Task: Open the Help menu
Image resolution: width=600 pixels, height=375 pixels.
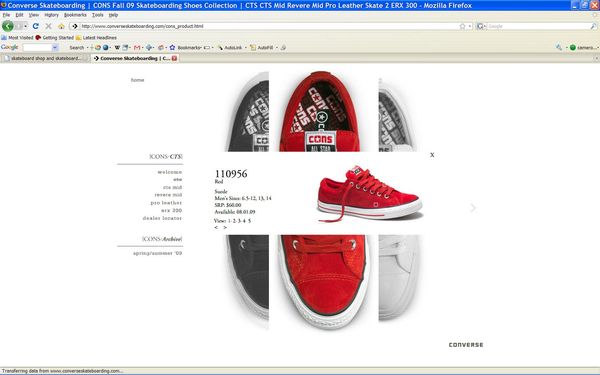Action: (113, 15)
